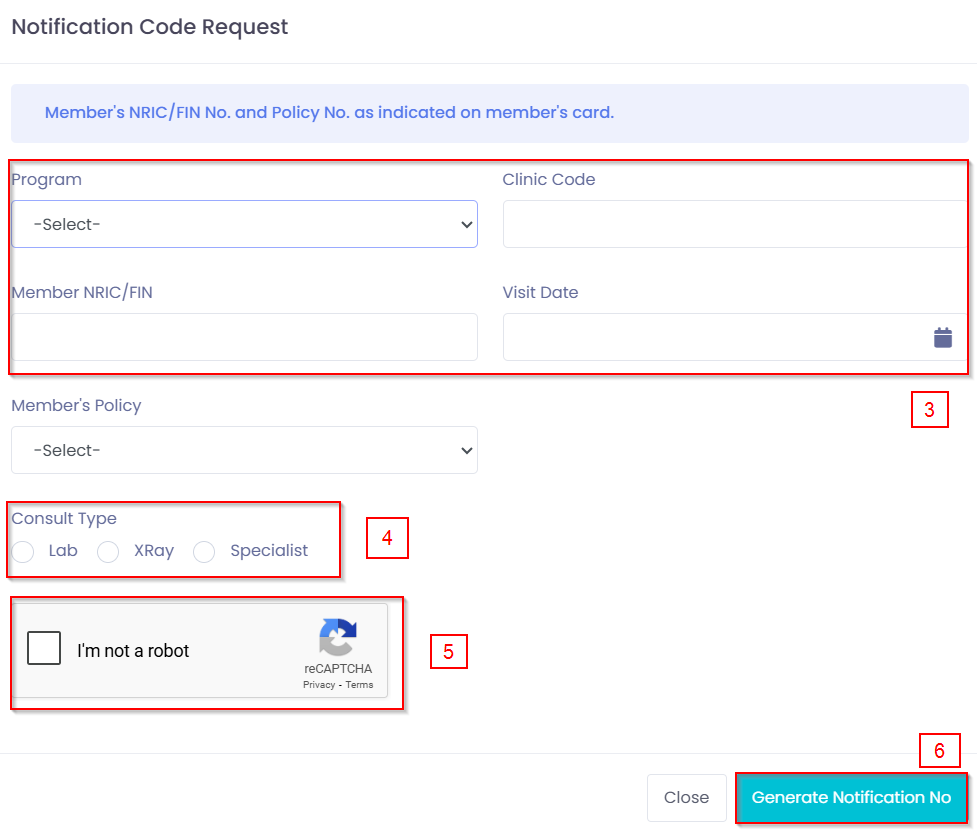
Task: Select the XRay consult type
Action: click(x=107, y=551)
